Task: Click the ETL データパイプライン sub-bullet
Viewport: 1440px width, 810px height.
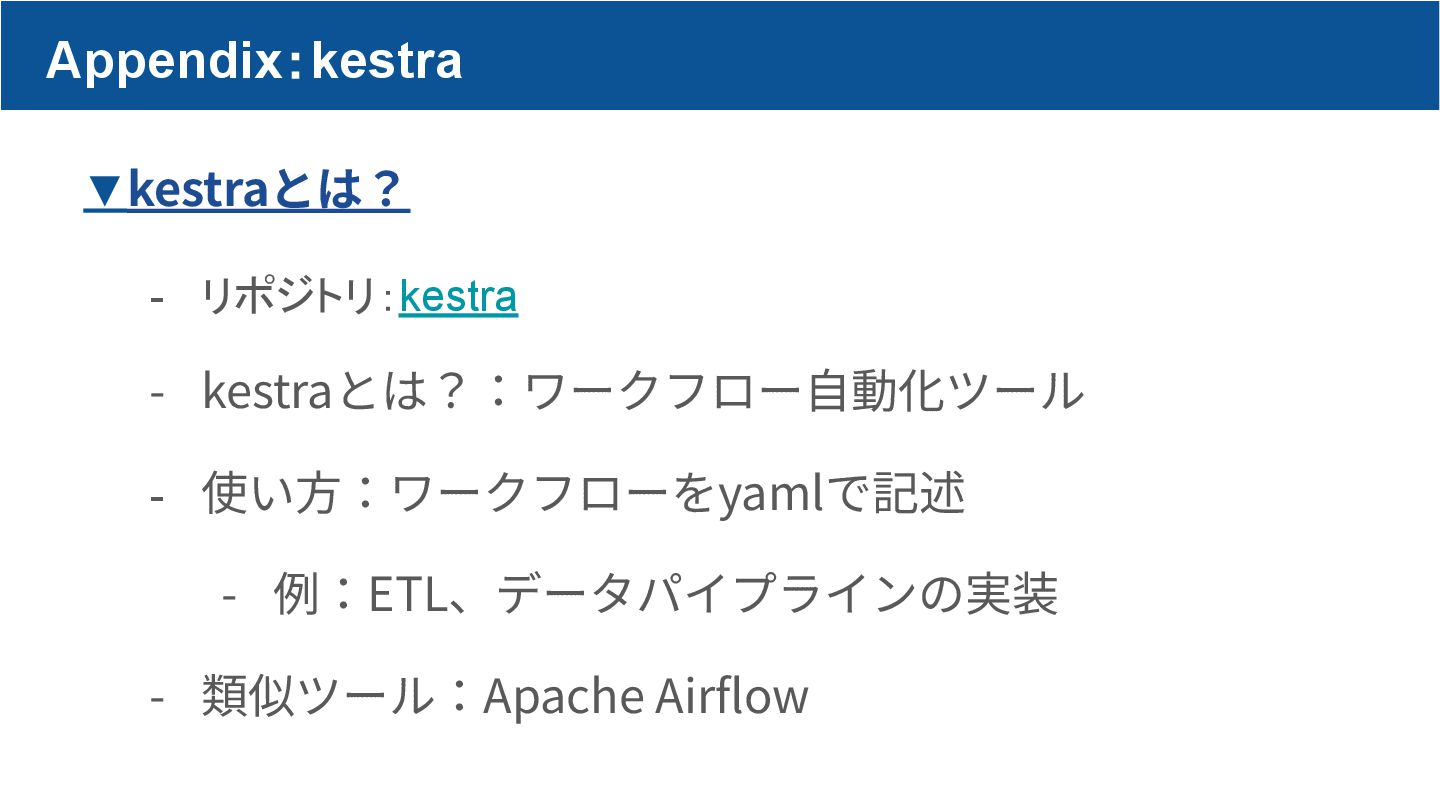Action: pos(666,595)
